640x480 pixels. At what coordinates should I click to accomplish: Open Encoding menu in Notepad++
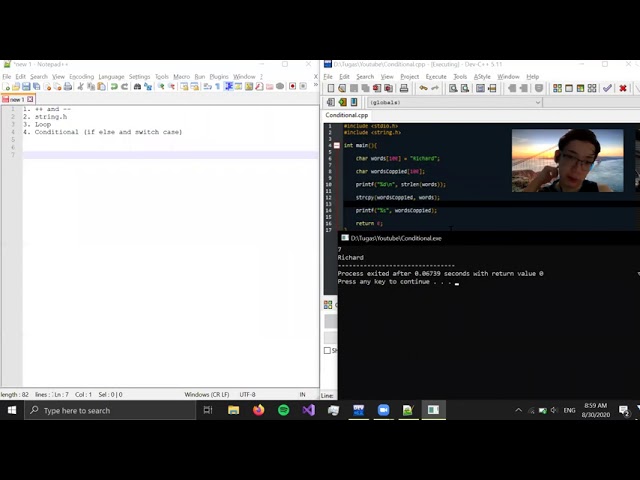pos(82,77)
